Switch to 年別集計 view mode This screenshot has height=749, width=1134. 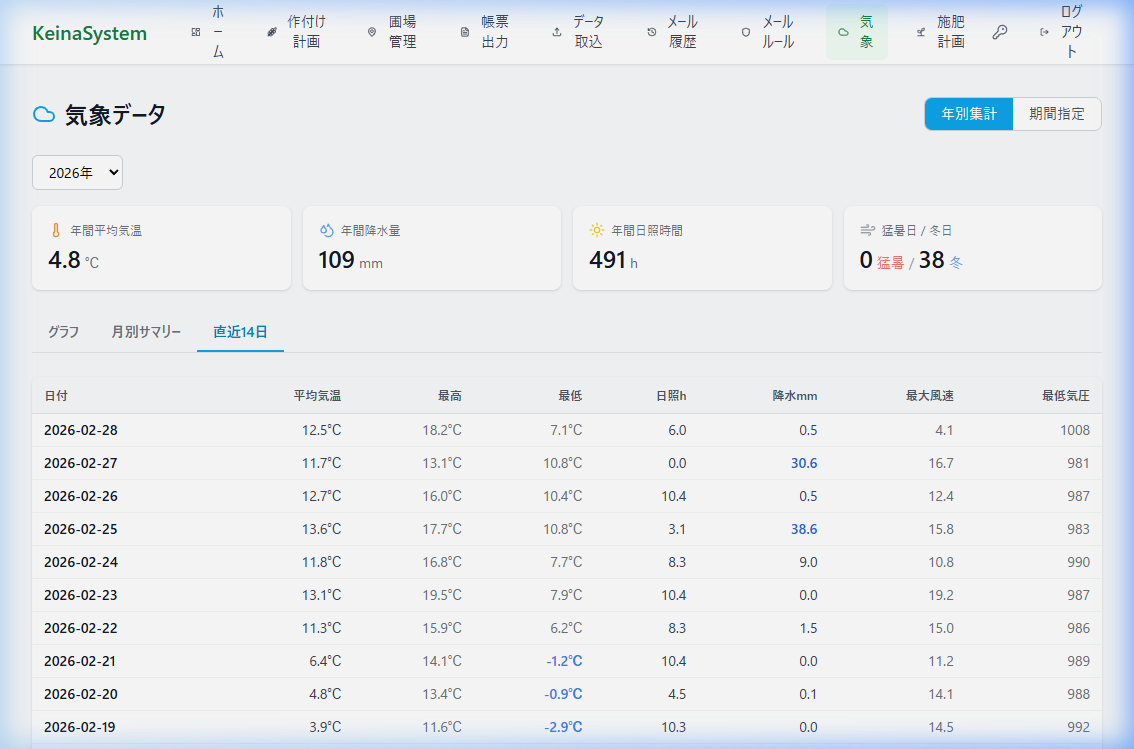[969, 114]
